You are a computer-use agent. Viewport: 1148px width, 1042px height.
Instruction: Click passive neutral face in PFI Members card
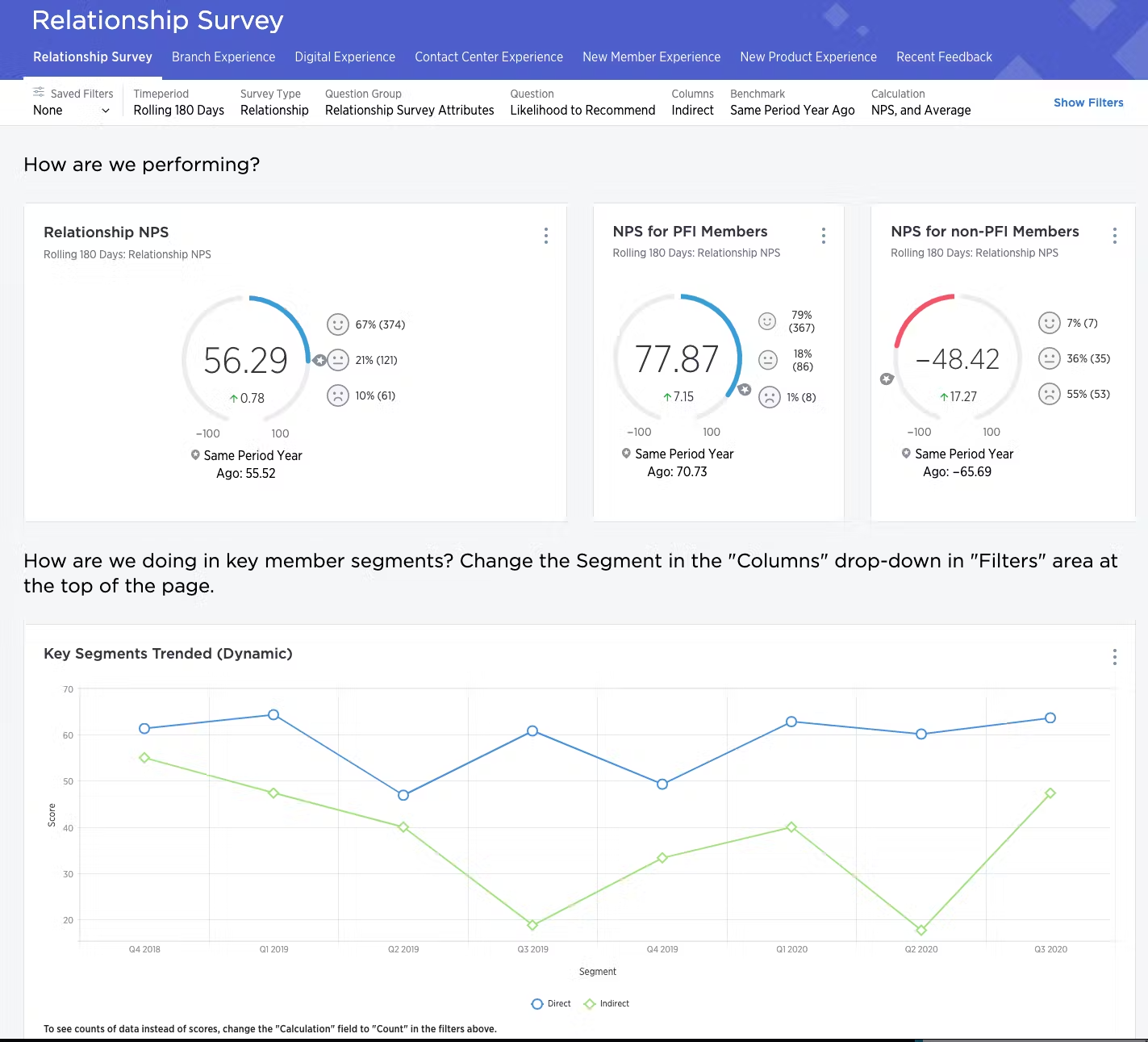click(x=768, y=360)
